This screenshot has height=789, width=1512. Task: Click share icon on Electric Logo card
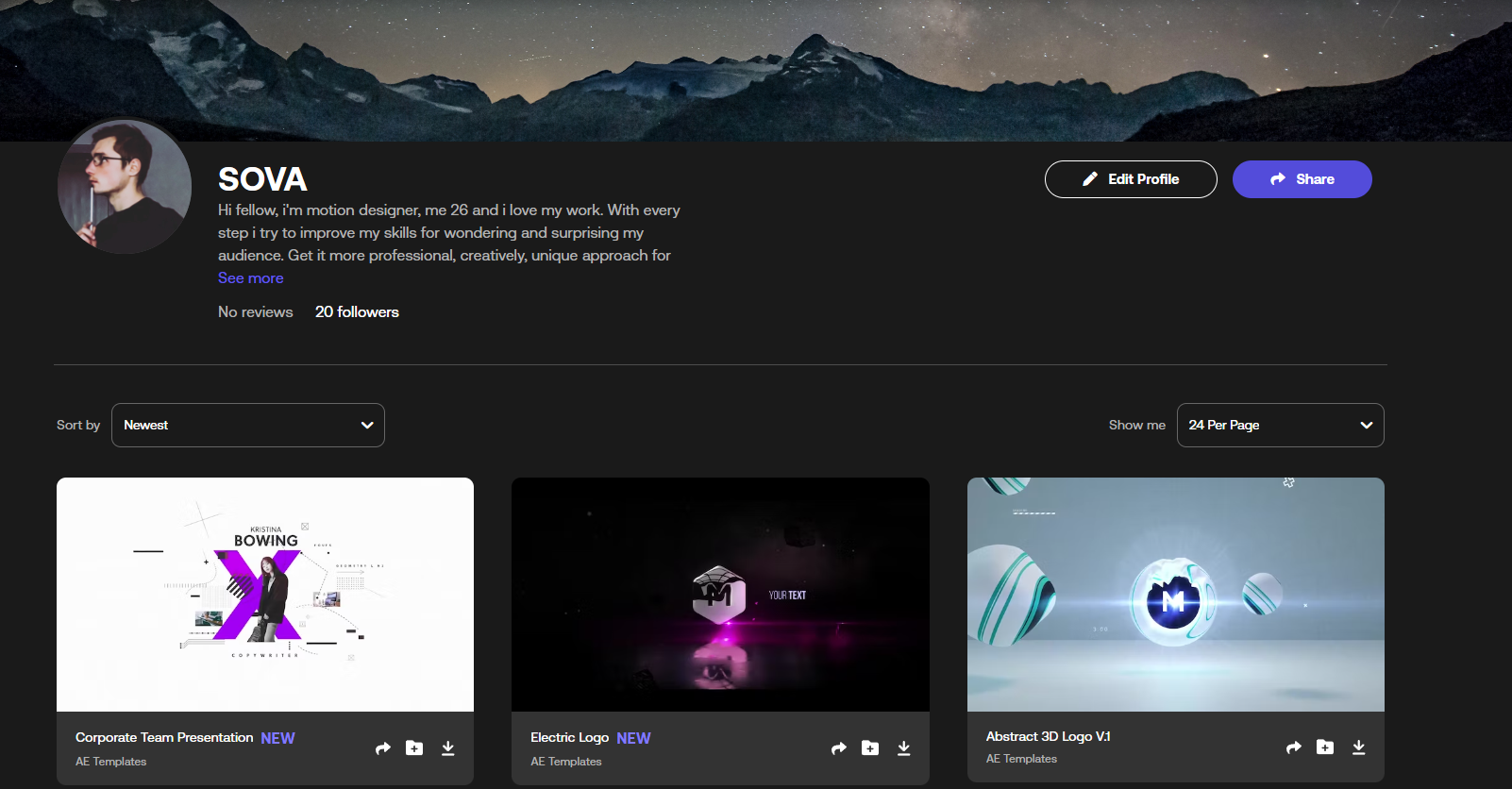(838, 748)
